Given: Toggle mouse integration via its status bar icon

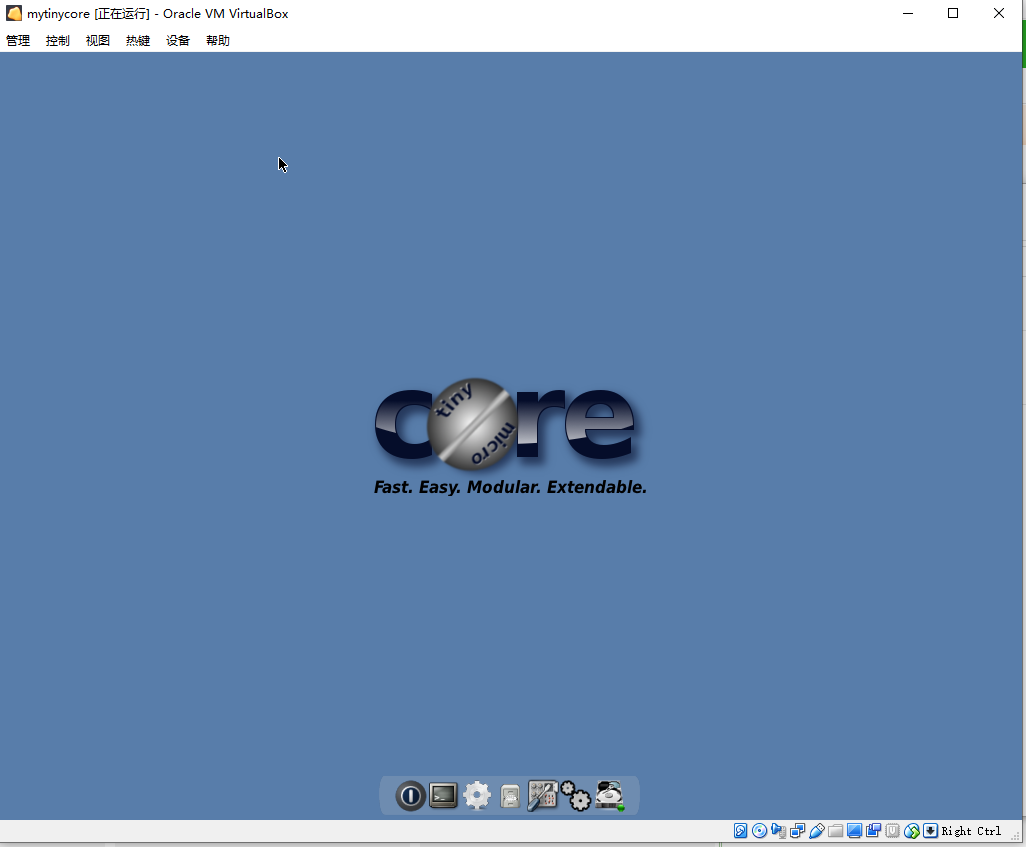Looking at the screenshot, I should (x=911, y=830).
